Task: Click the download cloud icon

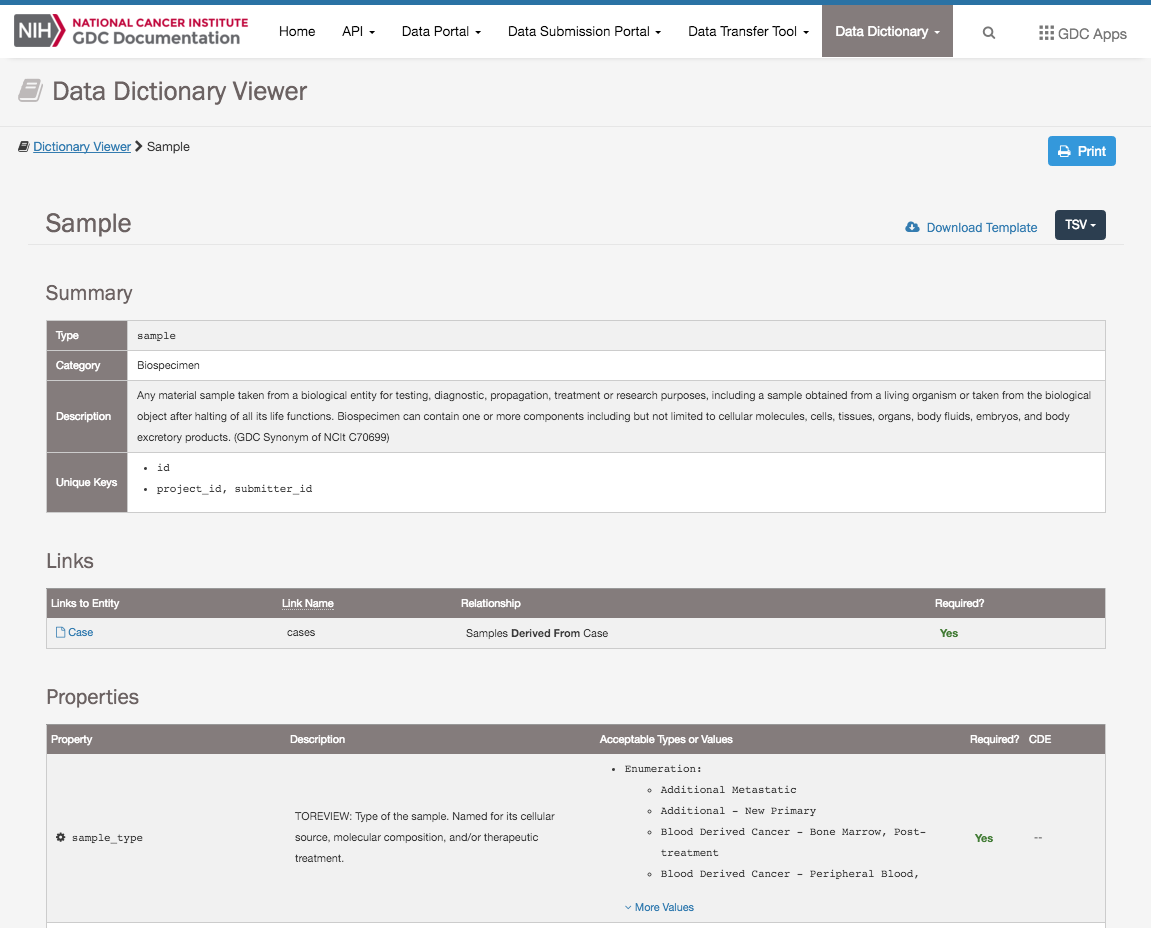Action: pyautogui.click(x=912, y=227)
